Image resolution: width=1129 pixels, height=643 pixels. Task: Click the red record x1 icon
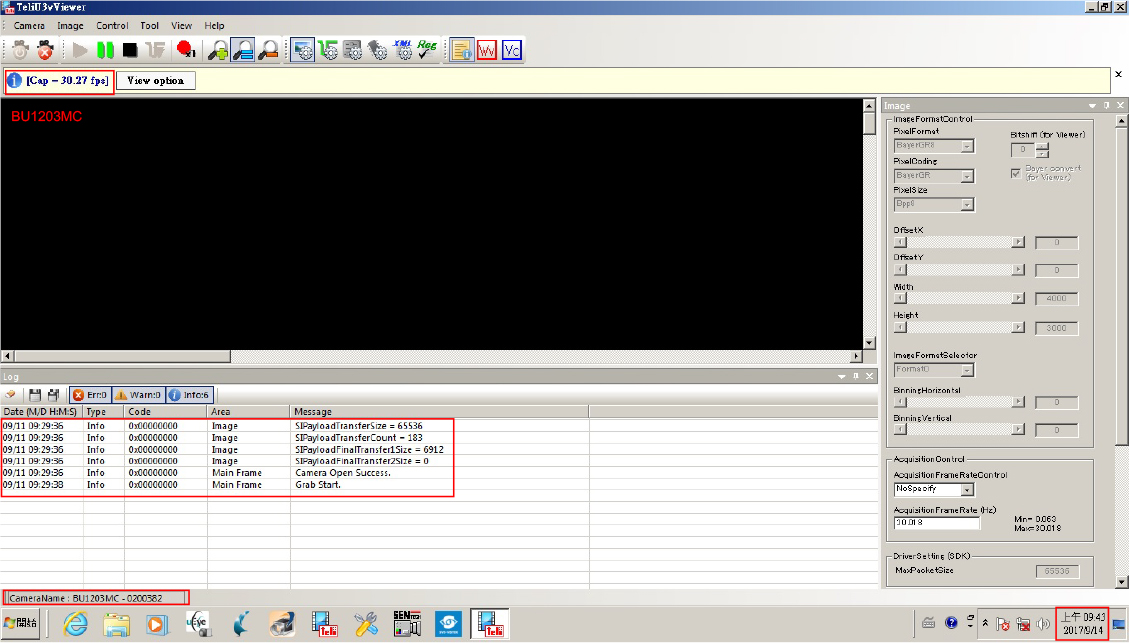tap(186, 50)
